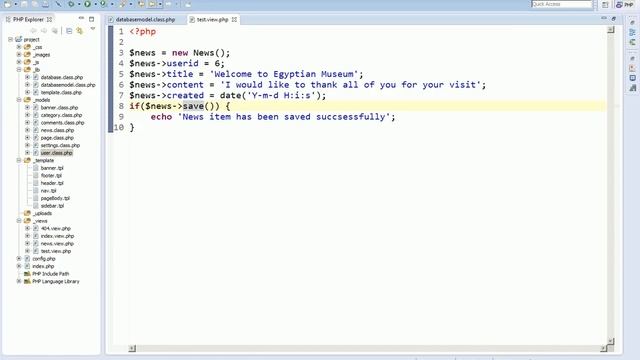Open database.class.php in the tree
The height and width of the screenshot is (360, 640).
(62, 77)
